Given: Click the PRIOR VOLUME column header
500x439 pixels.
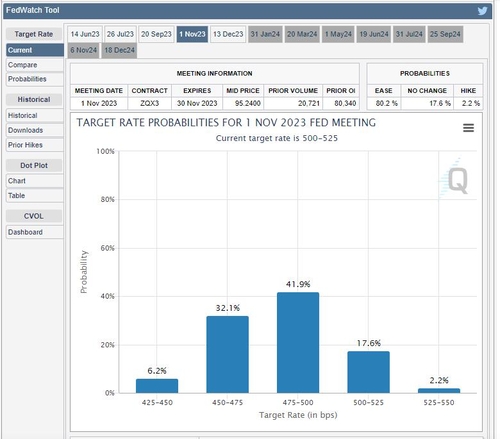Looking at the screenshot, I should [293, 91].
